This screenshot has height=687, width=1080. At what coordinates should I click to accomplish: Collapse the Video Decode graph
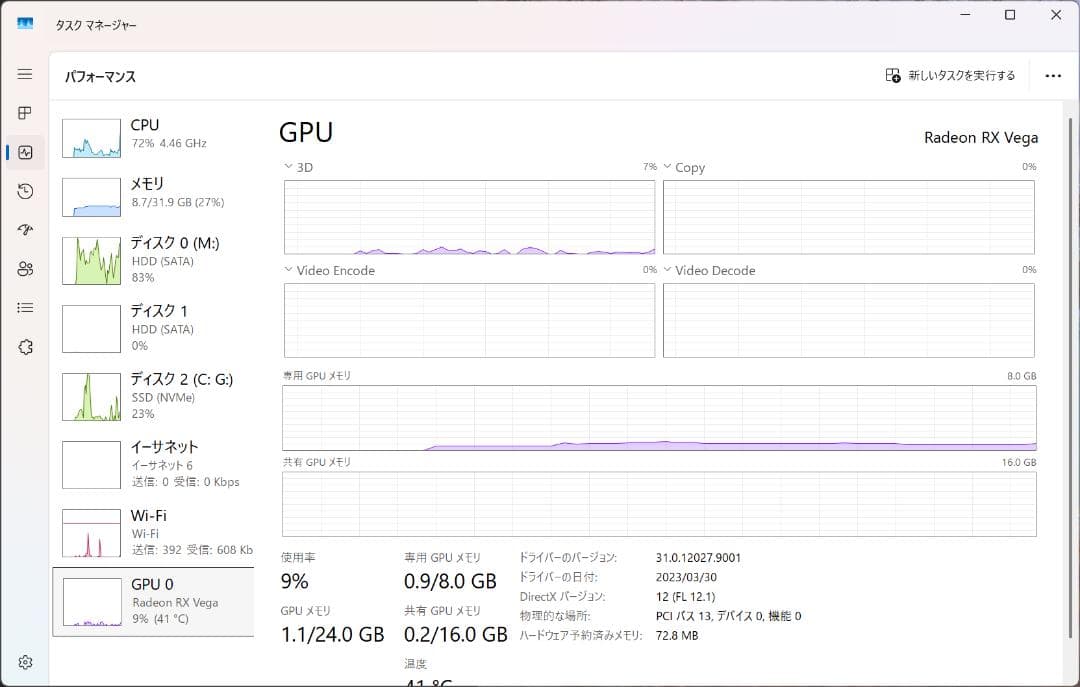(668, 270)
